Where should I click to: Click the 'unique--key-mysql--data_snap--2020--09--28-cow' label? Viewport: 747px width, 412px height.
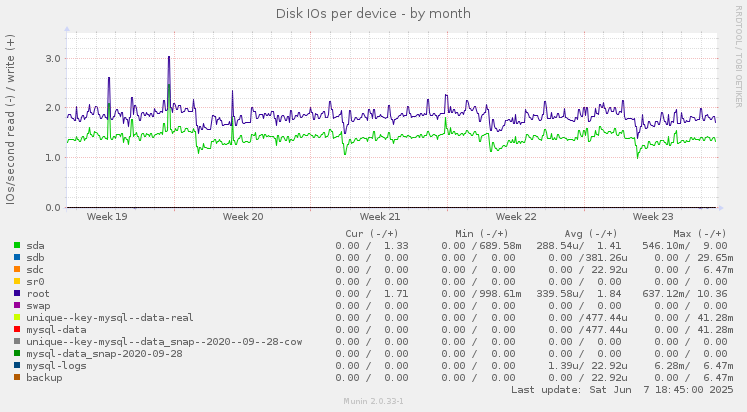(164, 342)
